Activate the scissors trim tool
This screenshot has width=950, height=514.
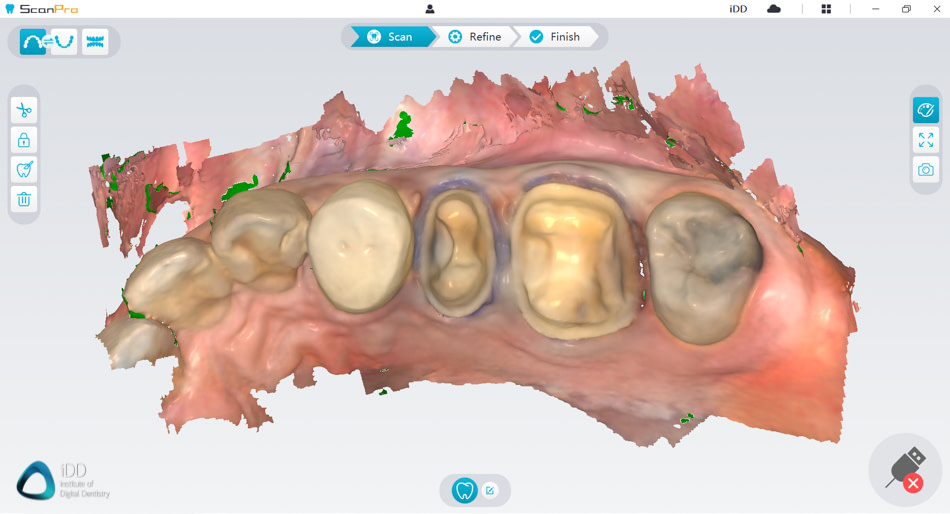pos(24,110)
